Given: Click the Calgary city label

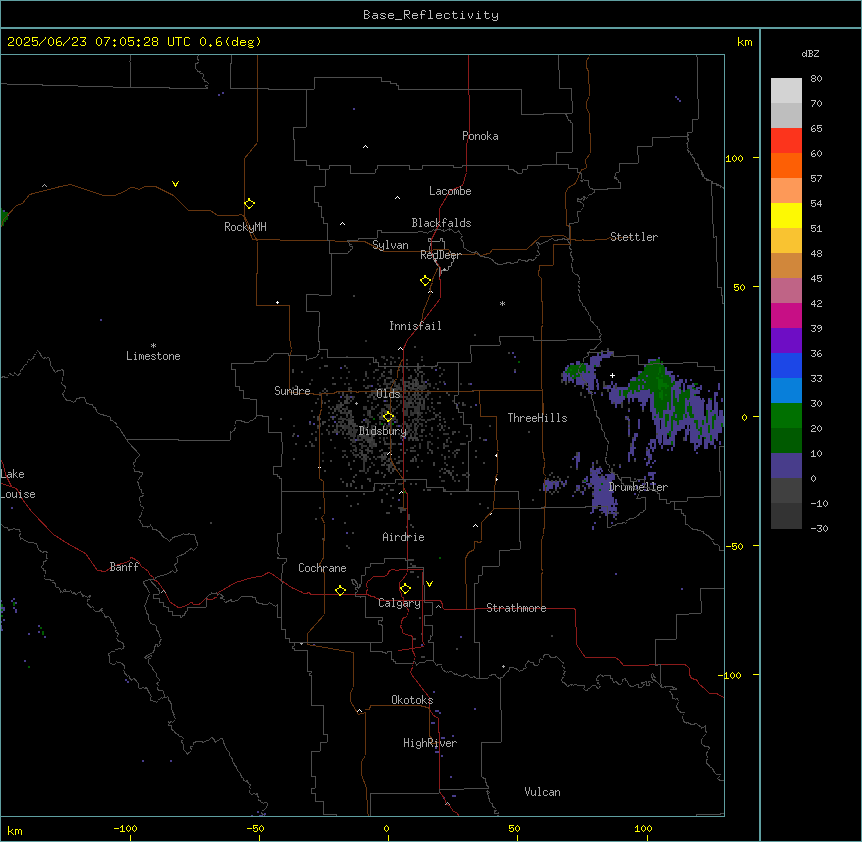Looking at the screenshot, I should click(x=399, y=603).
